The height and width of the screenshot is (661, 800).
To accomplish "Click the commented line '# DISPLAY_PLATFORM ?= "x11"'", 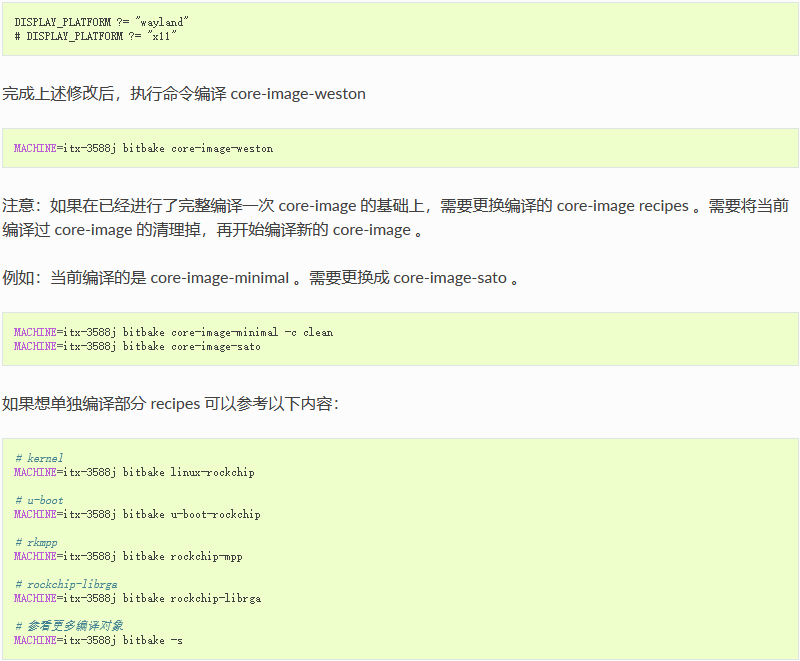I will 95,36.
